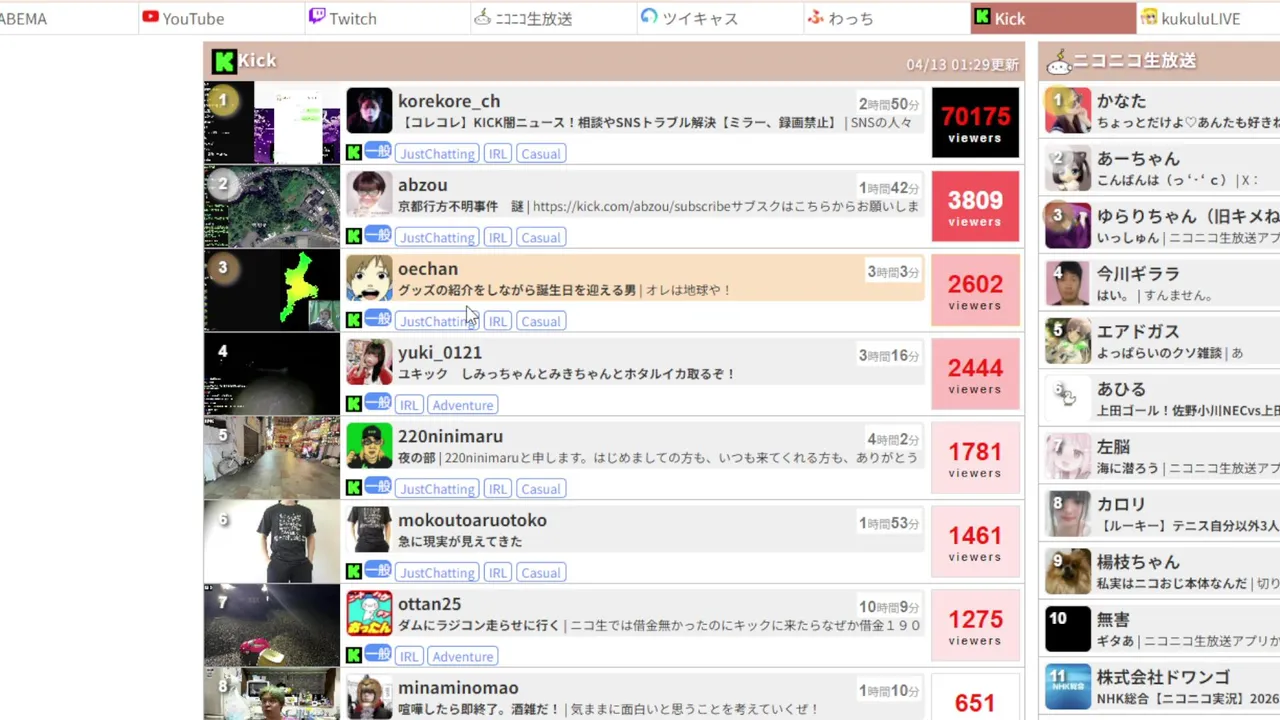Click 2602 viewers count box
This screenshot has height=720, width=1280.
975,290
